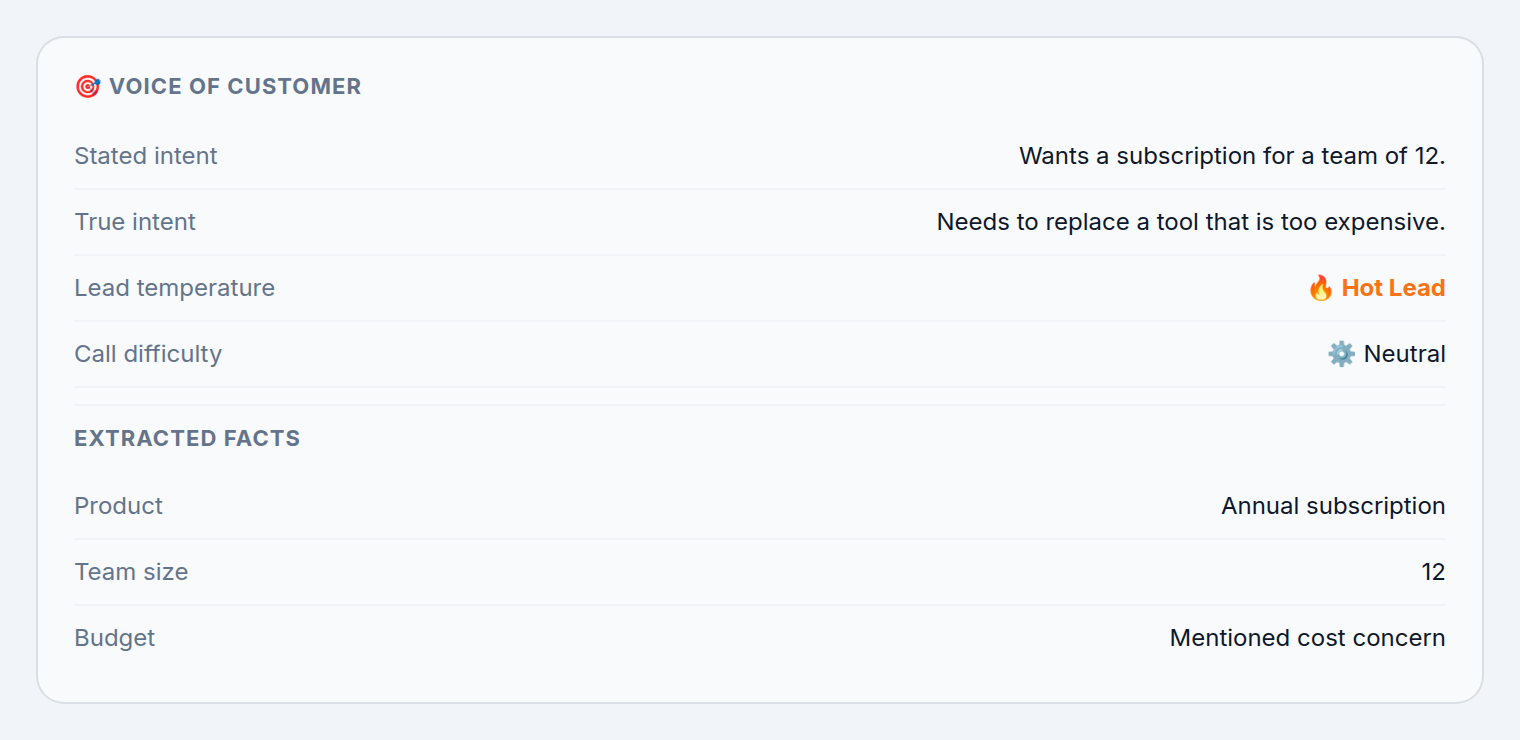
Task: Click the Budget row label
Action: (x=114, y=638)
